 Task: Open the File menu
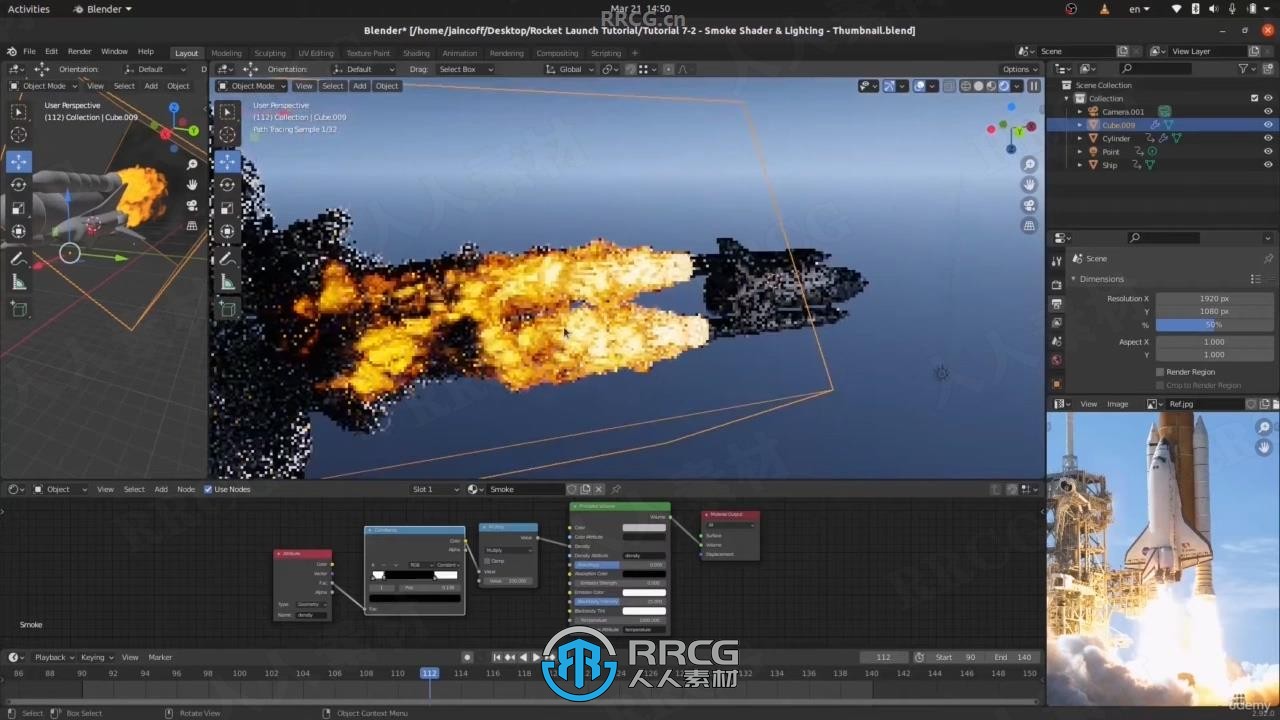point(29,51)
